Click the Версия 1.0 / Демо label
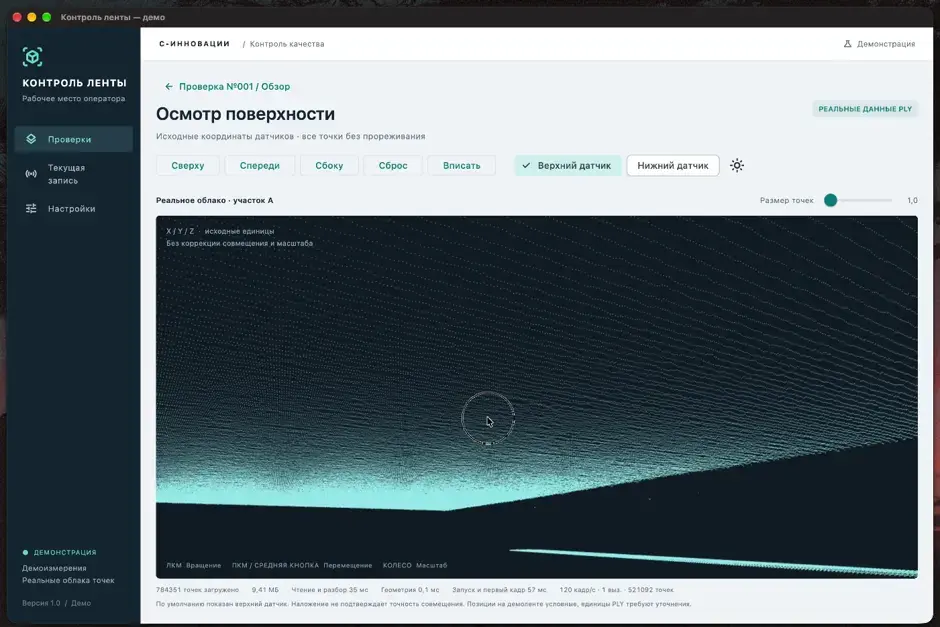The width and height of the screenshot is (940, 627). [56, 603]
